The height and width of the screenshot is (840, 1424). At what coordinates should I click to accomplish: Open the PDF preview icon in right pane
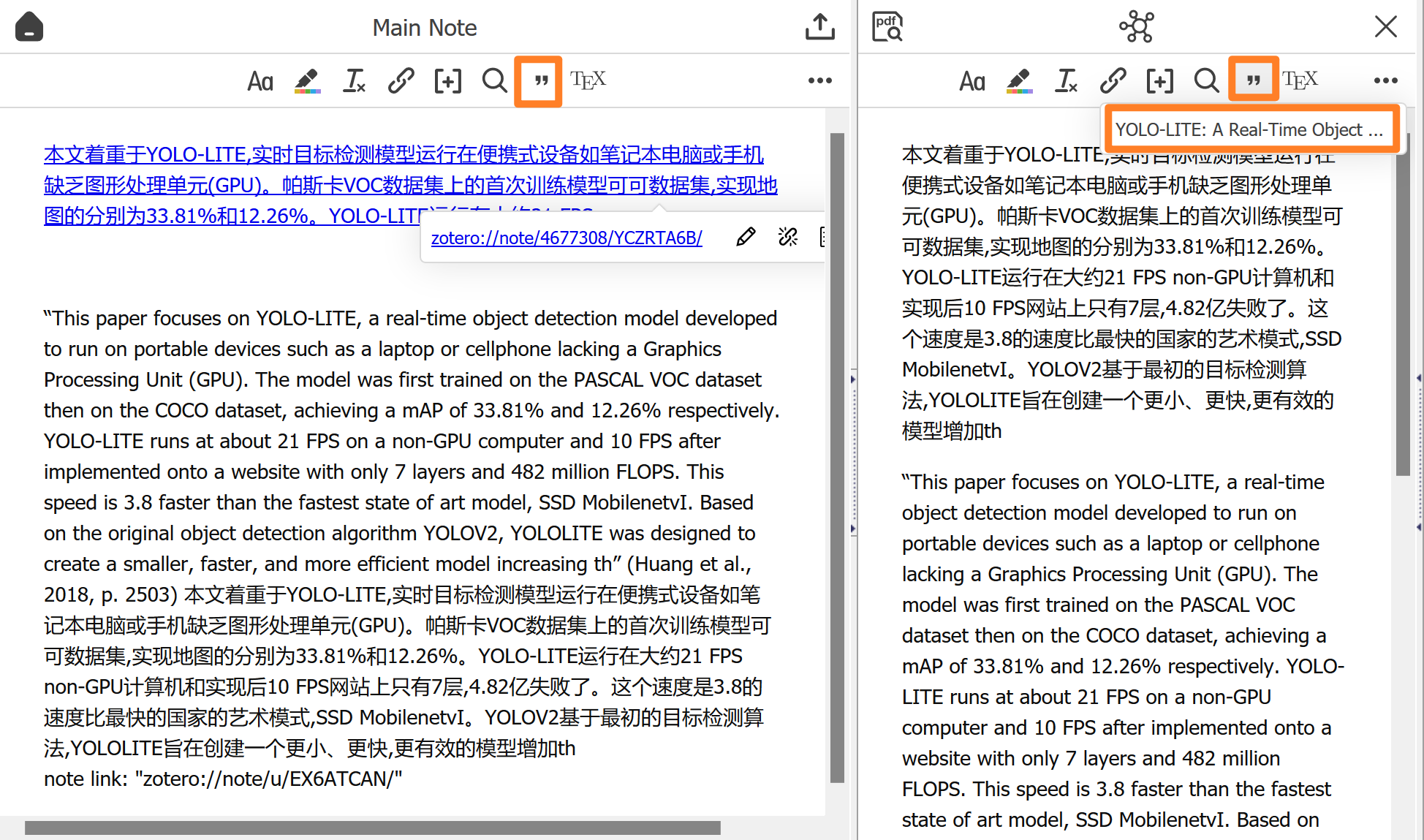[887, 26]
